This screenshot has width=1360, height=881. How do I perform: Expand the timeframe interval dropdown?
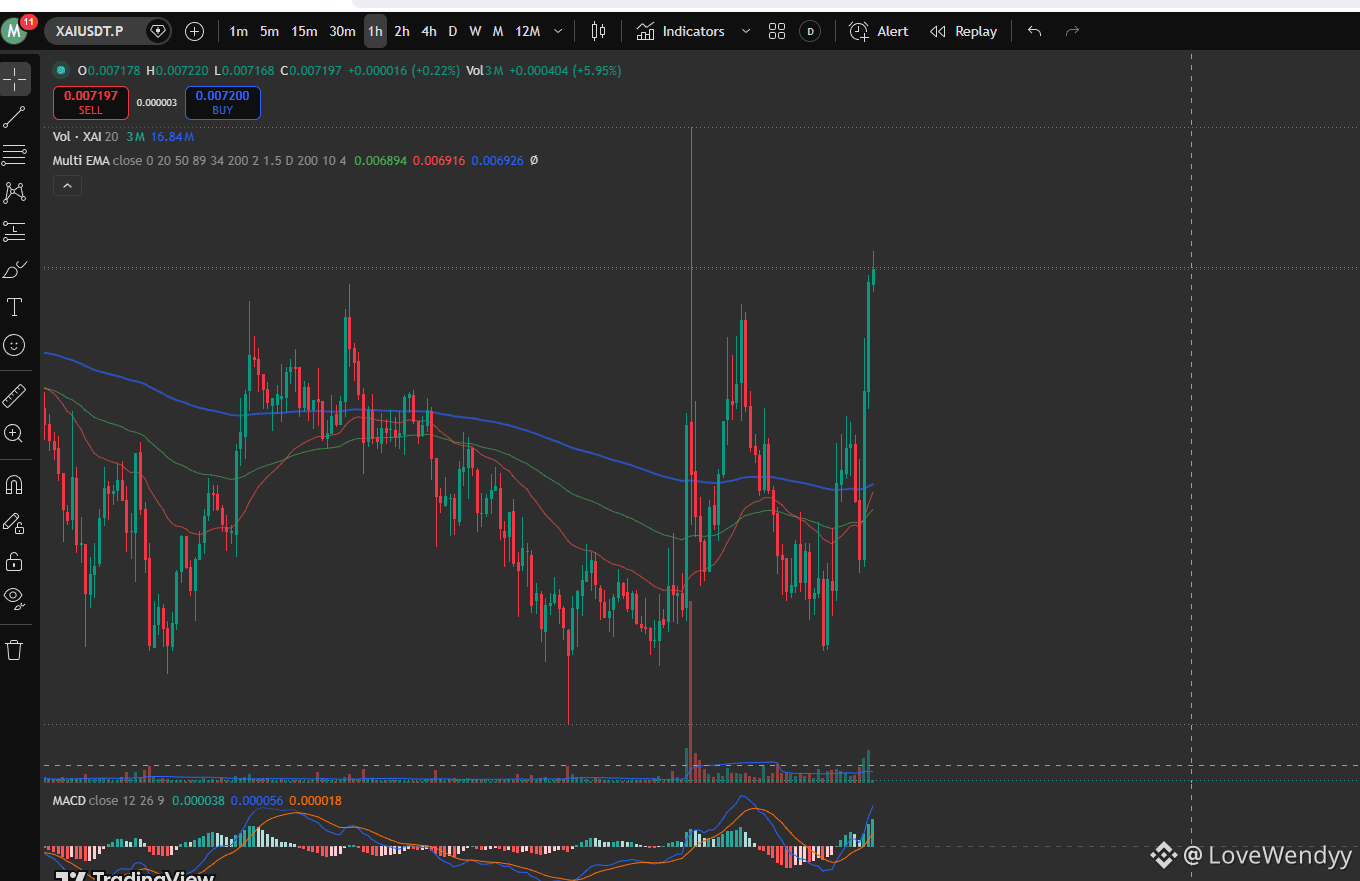558,31
